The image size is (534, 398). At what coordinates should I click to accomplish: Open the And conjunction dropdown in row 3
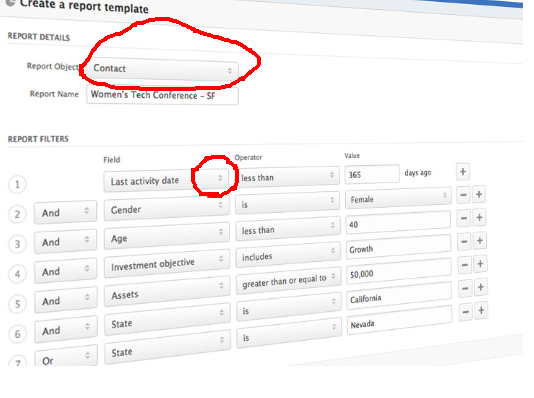pyautogui.click(x=66, y=242)
